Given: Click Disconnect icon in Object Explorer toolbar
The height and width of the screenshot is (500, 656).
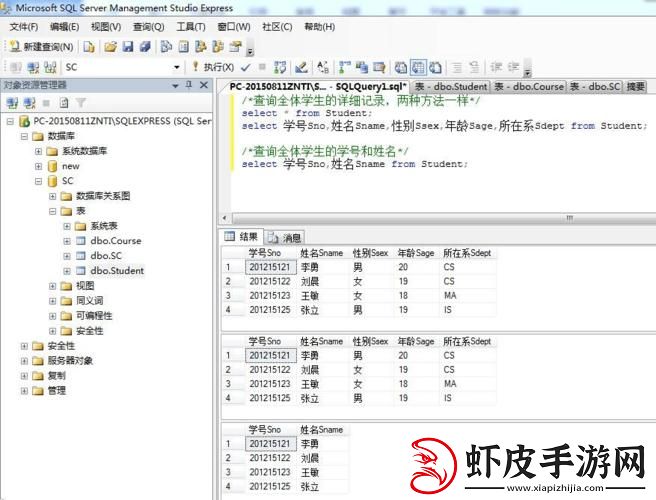Looking at the screenshot, I should coord(29,103).
